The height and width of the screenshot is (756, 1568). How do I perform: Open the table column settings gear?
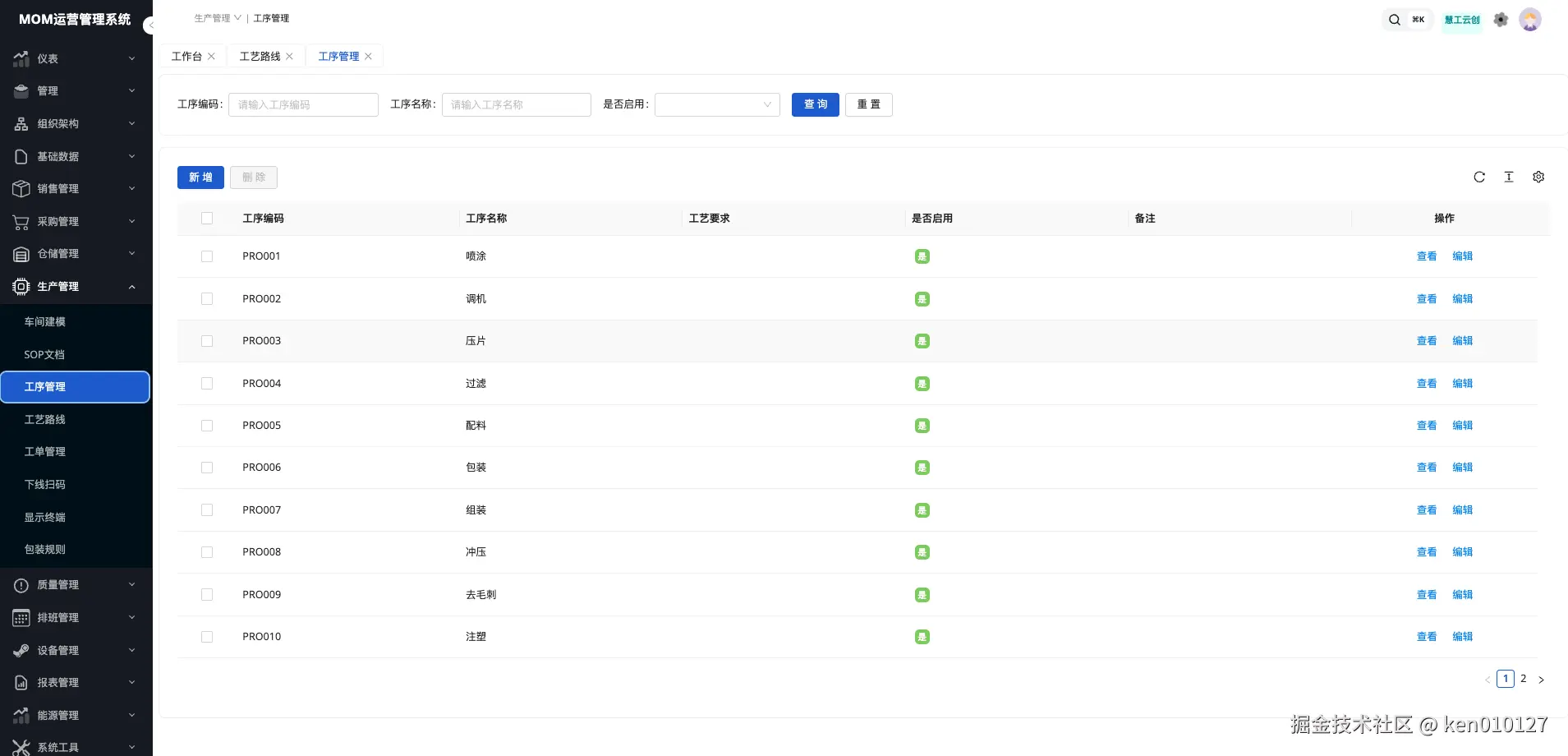click(1538, 177)
